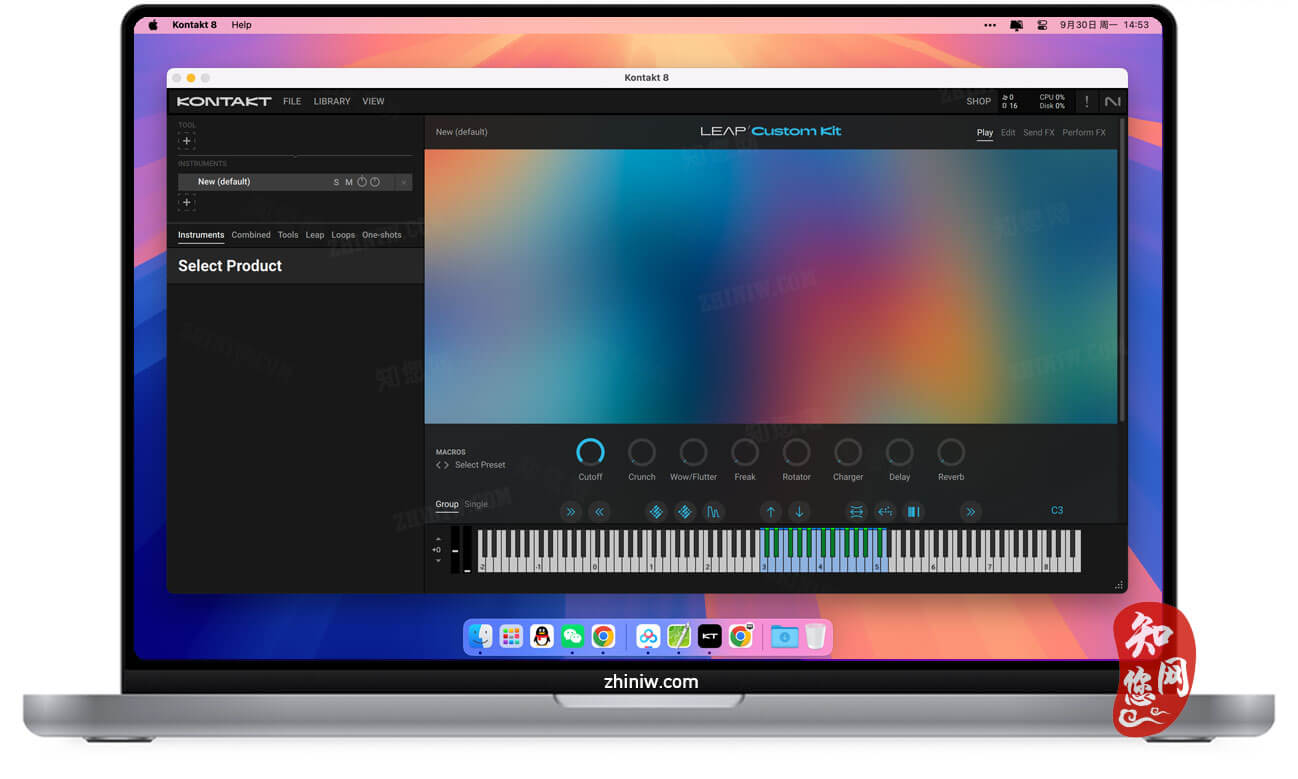Click the Delay macro knob
Viewport: 1298px width, 779px height.
(899, 452)
